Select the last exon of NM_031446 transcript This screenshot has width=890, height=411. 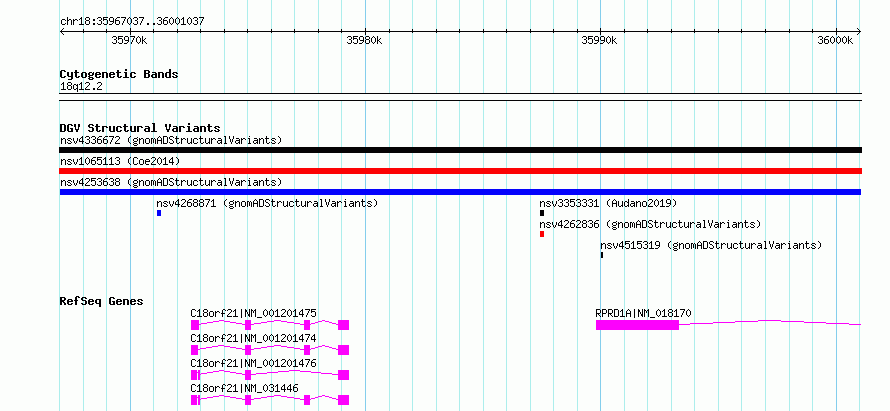343,400
